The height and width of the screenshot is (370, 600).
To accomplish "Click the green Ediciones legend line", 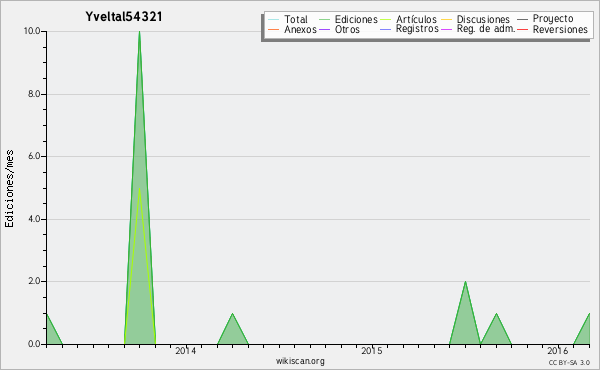I will [324, 19].
